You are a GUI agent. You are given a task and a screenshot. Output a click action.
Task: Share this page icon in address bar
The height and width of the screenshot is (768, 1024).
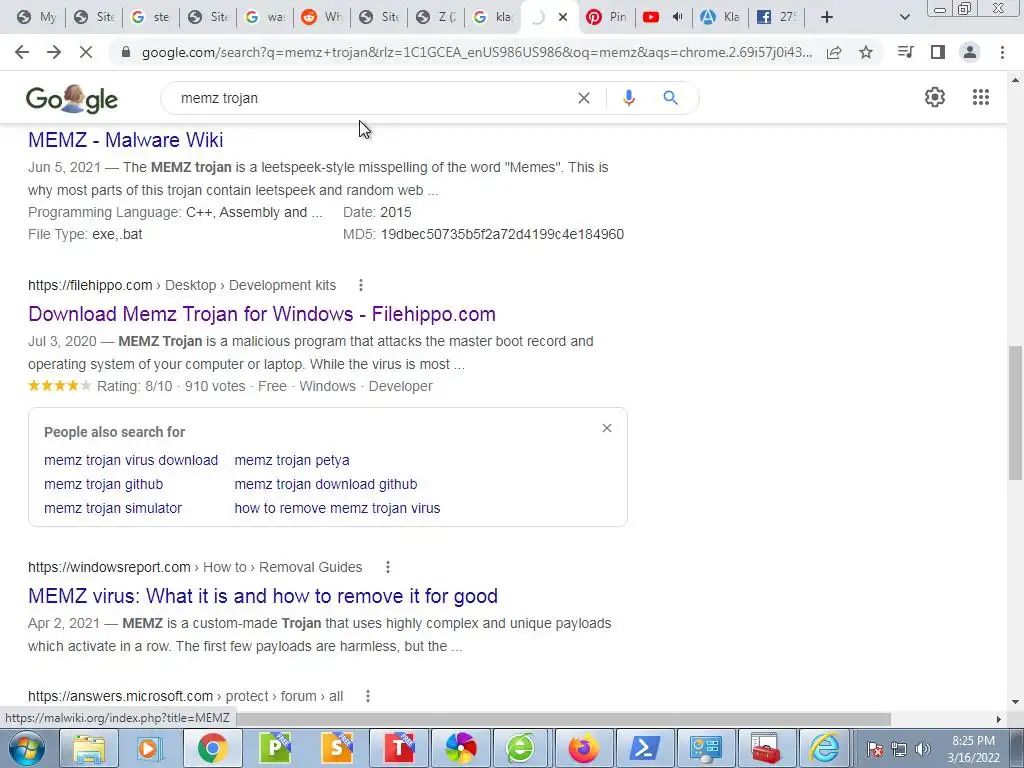click(834, 52)
